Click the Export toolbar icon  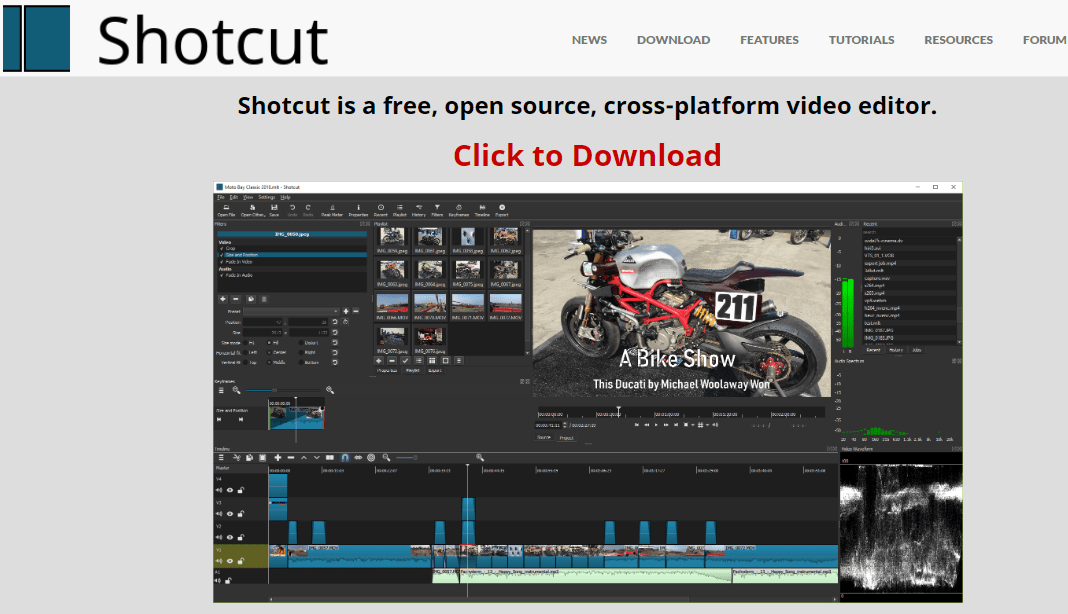pos(502,210)
